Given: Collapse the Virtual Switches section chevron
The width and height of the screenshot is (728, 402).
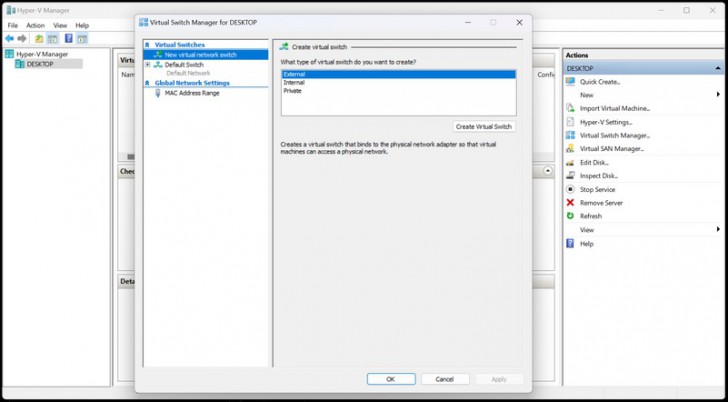Looking at the screenshot, I should tap(147, 45).
